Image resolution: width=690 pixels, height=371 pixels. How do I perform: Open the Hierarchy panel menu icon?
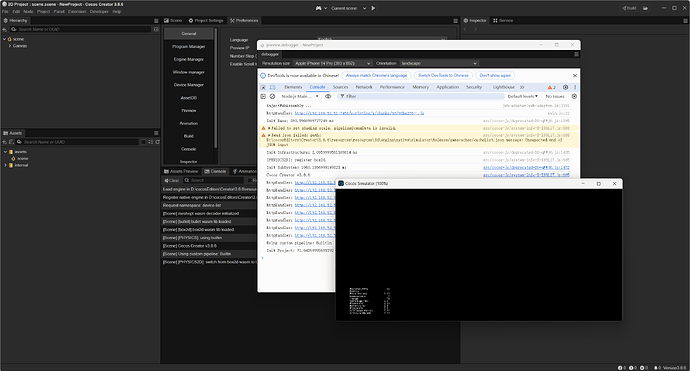tap(156, 21)
